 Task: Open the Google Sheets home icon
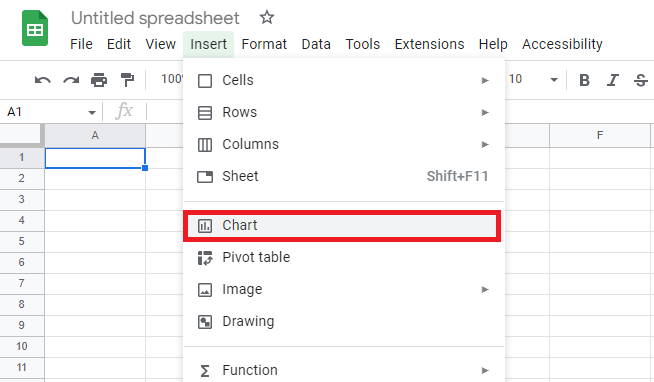tap(35, 28)
